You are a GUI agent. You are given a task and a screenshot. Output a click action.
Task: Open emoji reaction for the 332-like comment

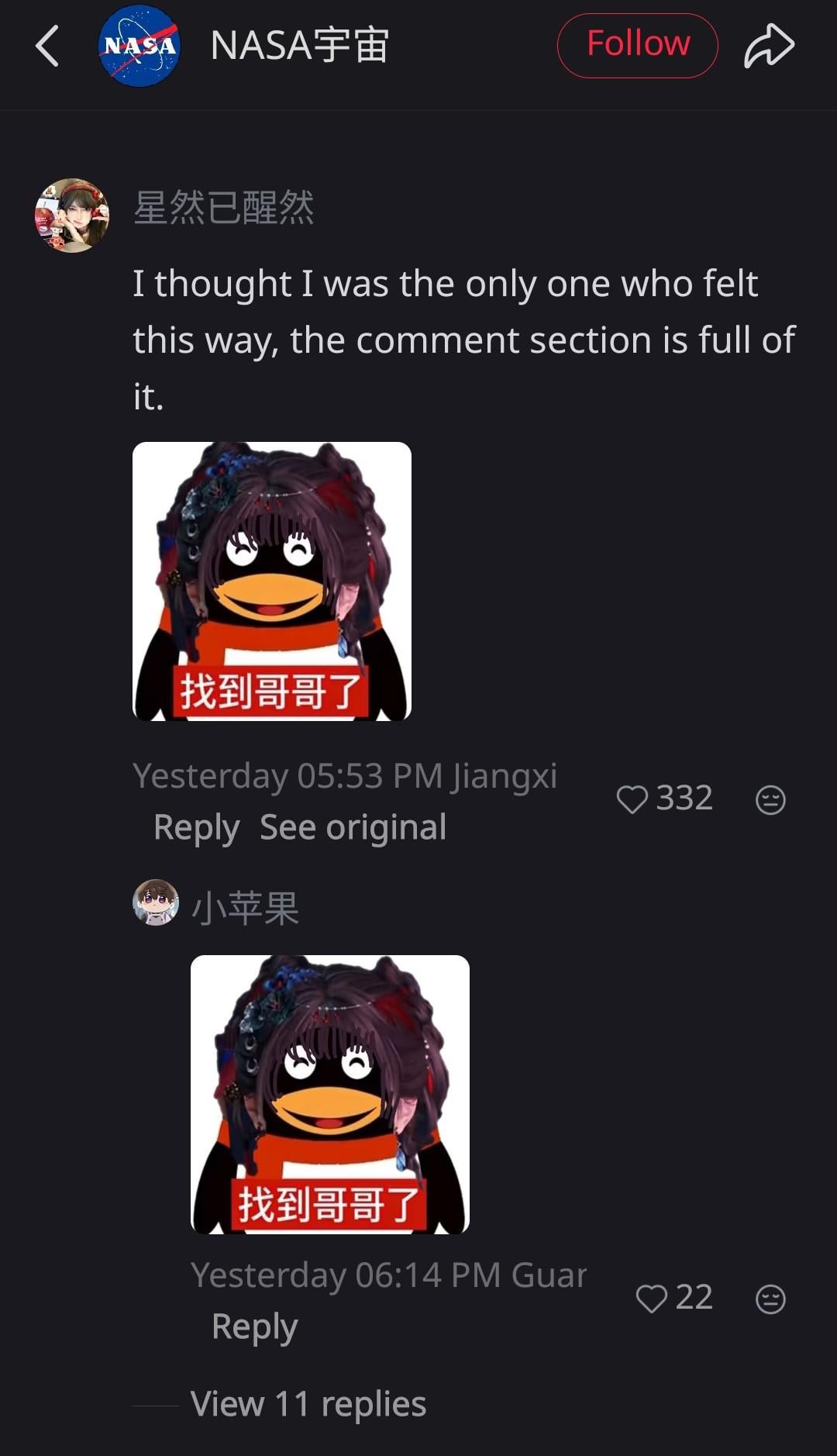770,799
